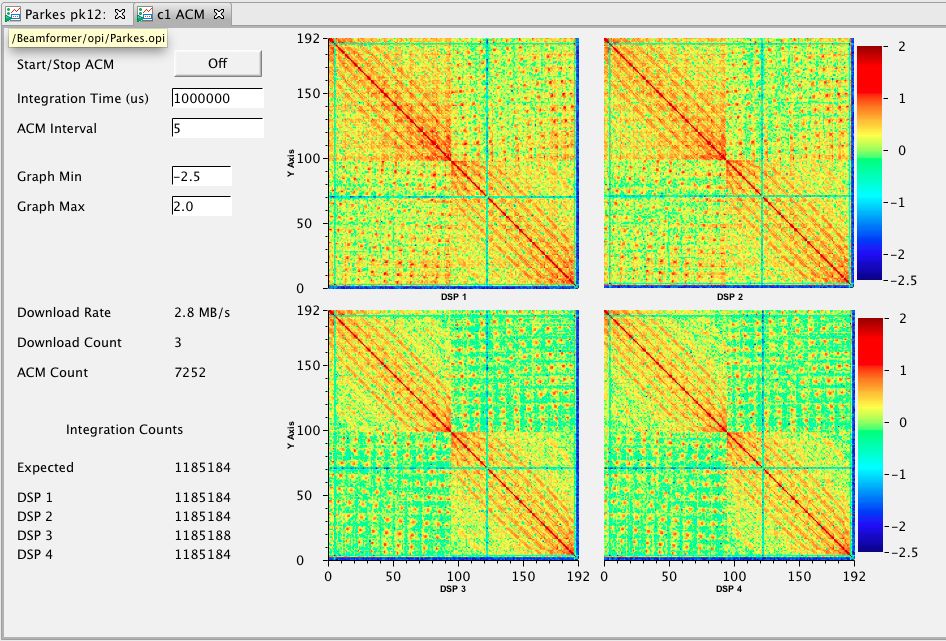Select the DSP 2 correlation heatmap

click(x=729, y=163)
